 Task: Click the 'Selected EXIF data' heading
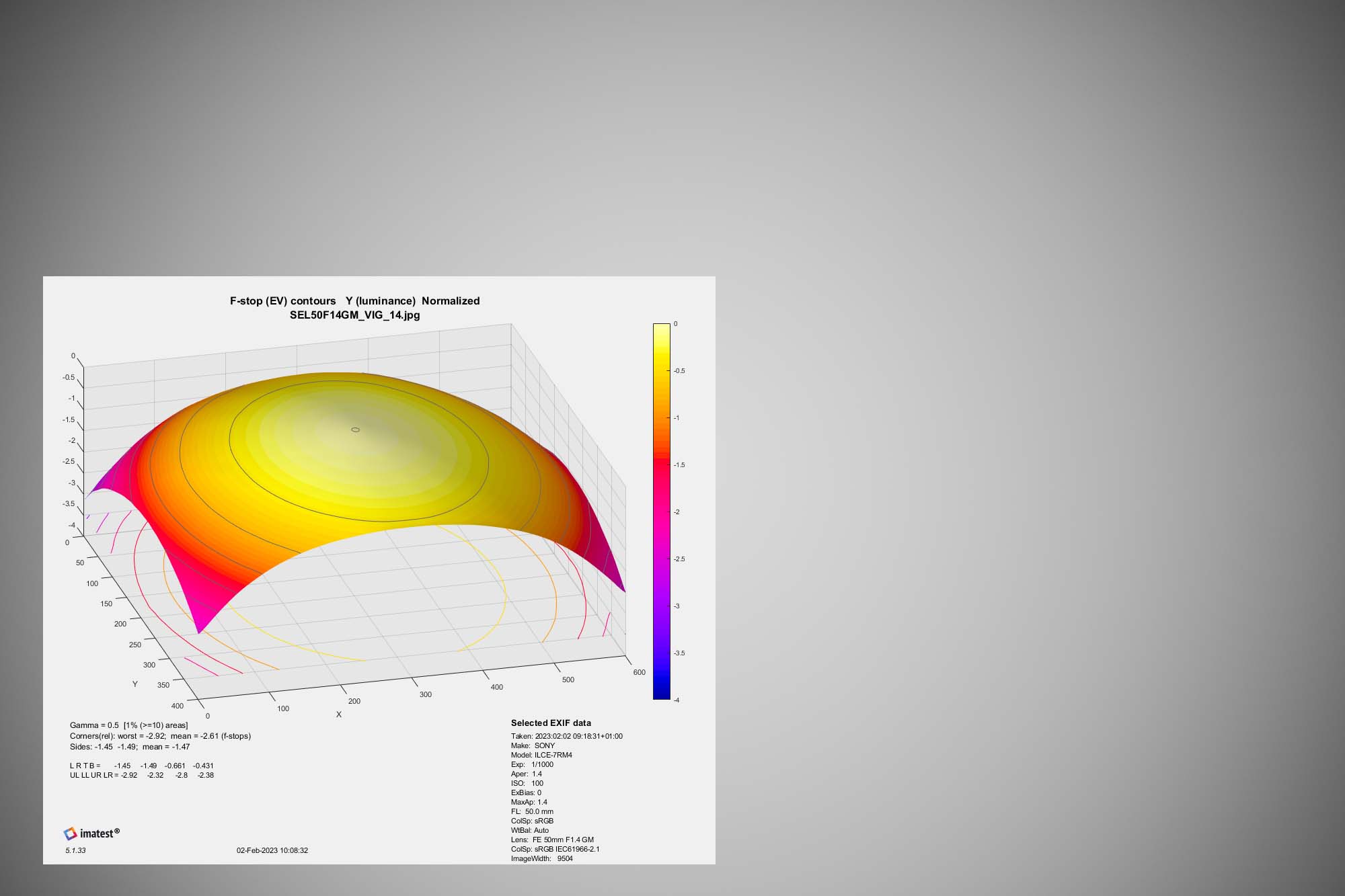click(x=551, y=723)
